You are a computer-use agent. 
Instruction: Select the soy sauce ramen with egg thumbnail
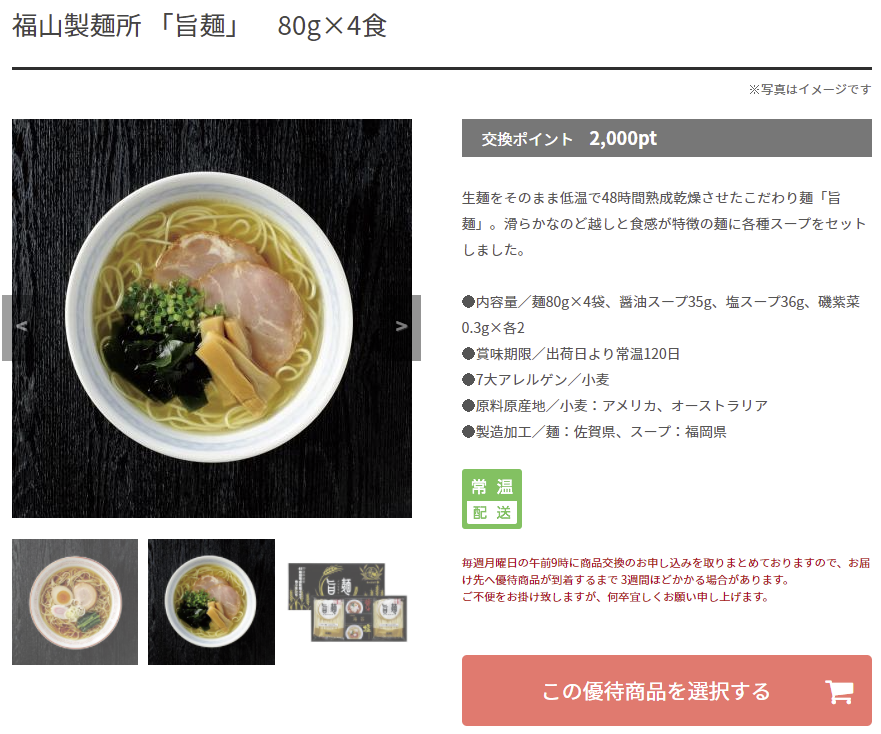(75, 602)
